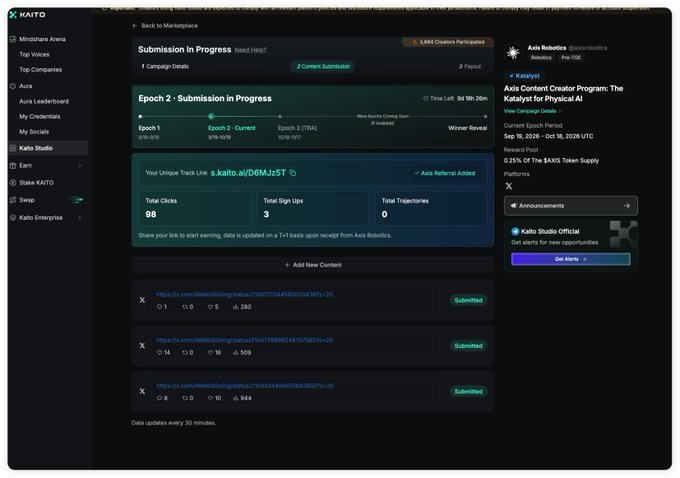Viewport: 680px width, 478px height.
Task: Click the Robotics tag
Action: [541, 58]
